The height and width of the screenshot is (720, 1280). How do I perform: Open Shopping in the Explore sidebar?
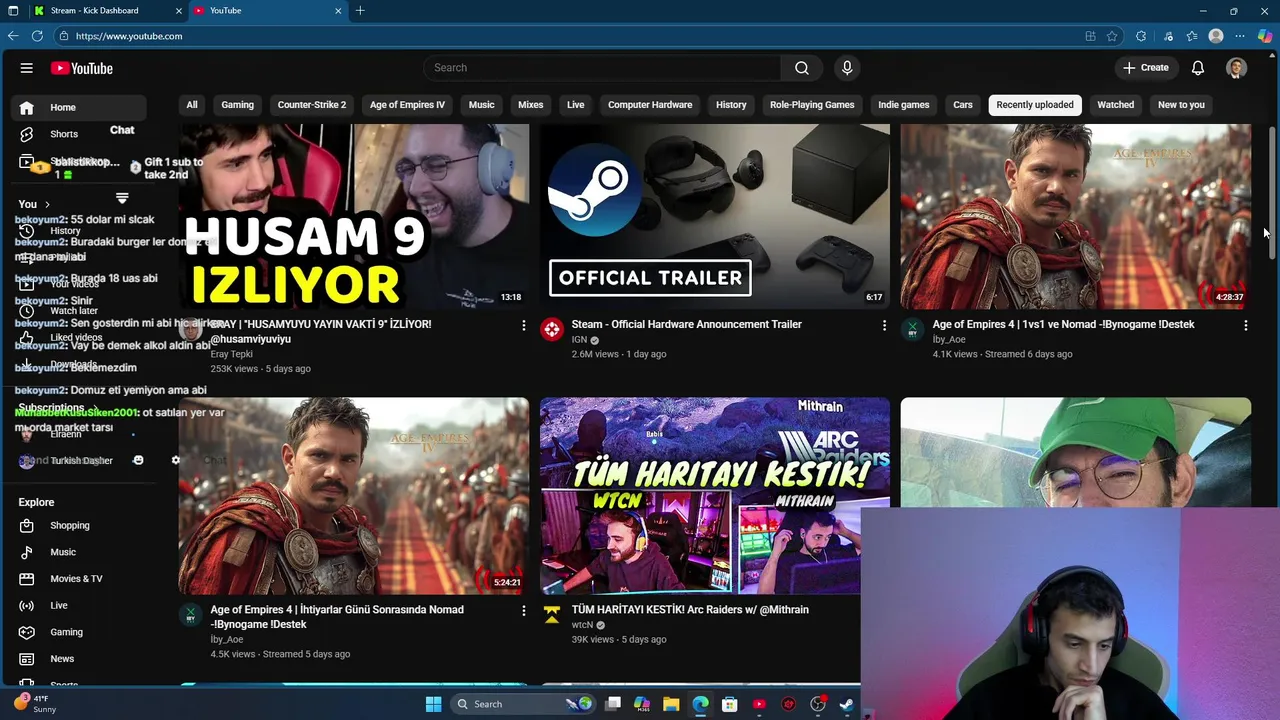coord(70,526)
